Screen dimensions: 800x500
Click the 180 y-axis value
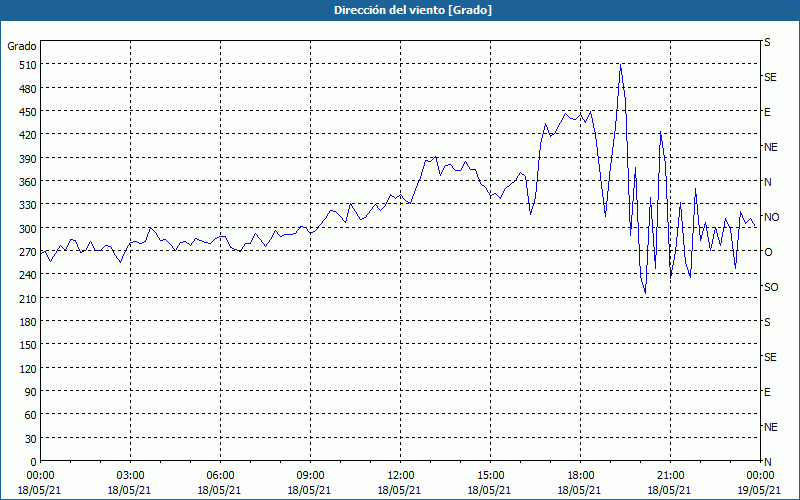[x=29, y=322]
